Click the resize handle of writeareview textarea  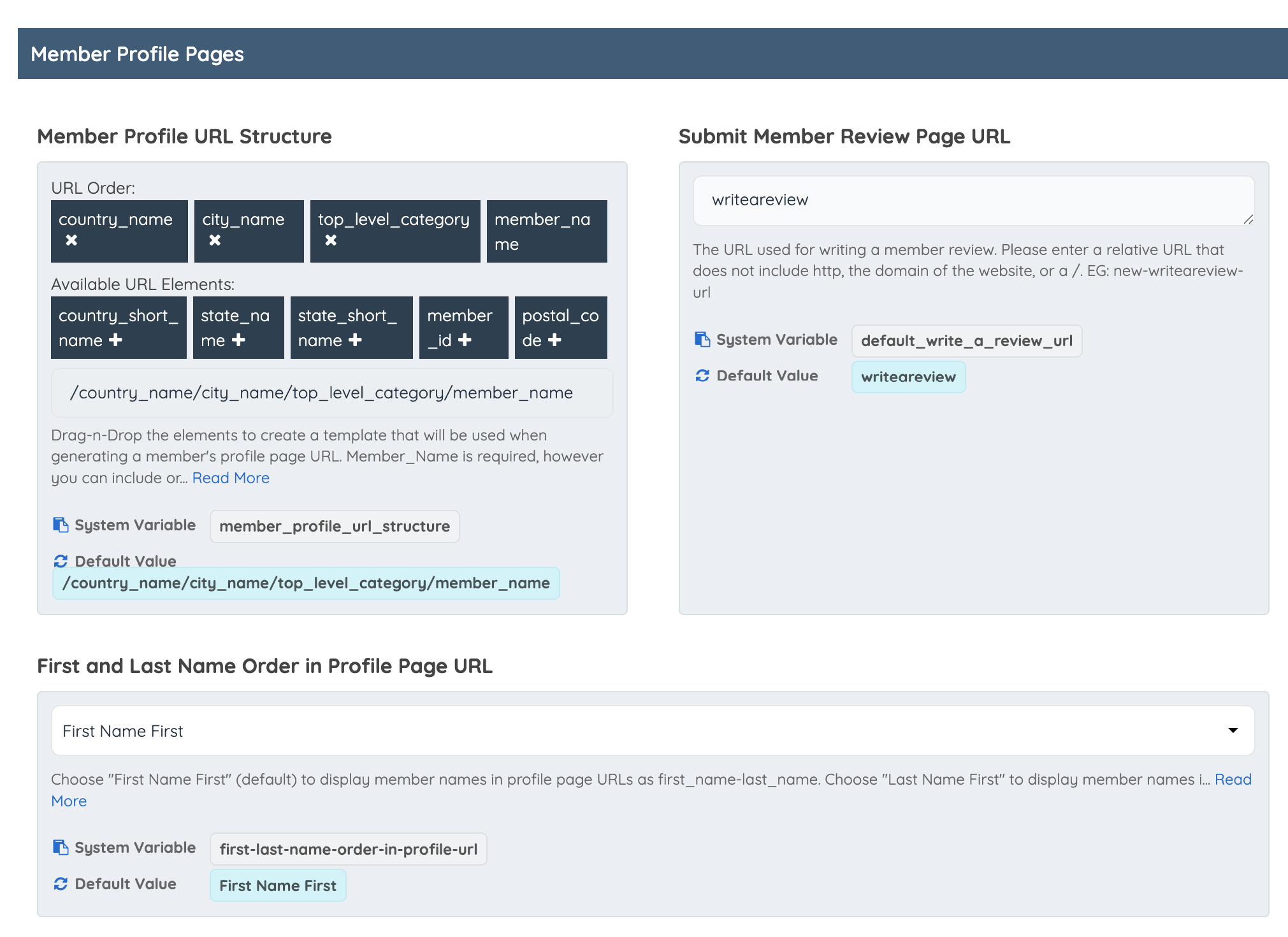1248,219
